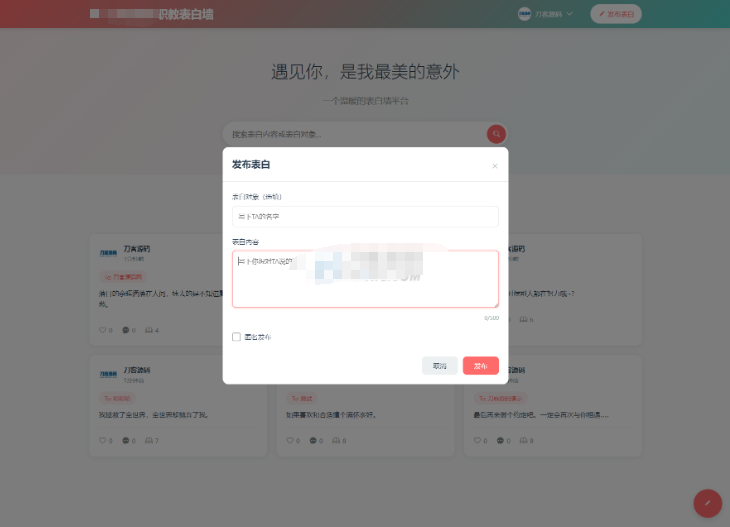Click the user avatar in the header

tap(524, 14)
